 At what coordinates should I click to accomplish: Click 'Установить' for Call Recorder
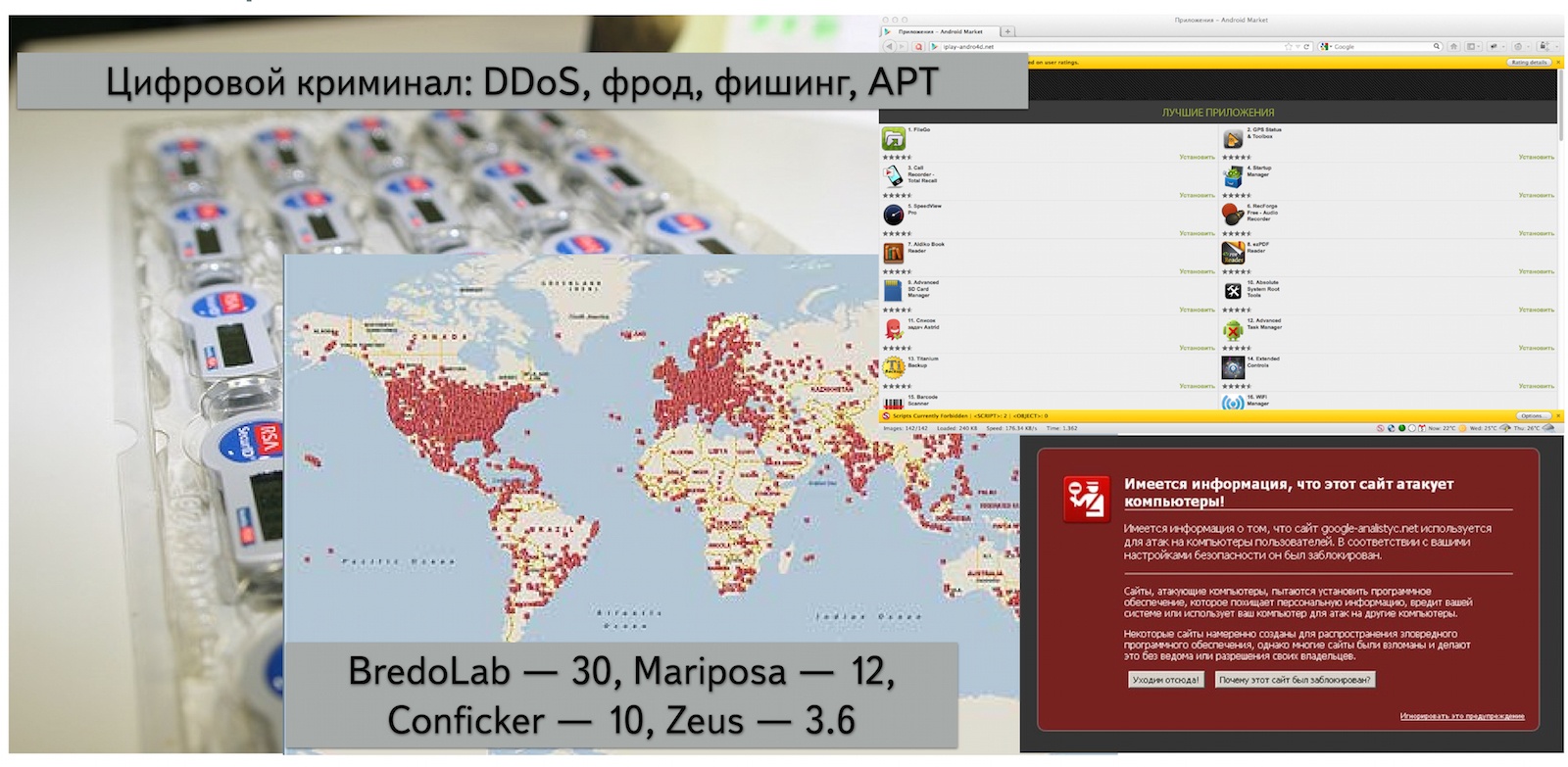[1197, 195]
